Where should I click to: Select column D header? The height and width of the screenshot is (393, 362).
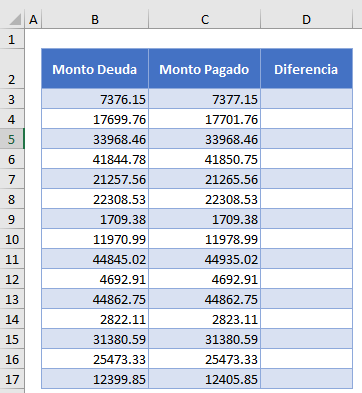(x=306, y=20)
